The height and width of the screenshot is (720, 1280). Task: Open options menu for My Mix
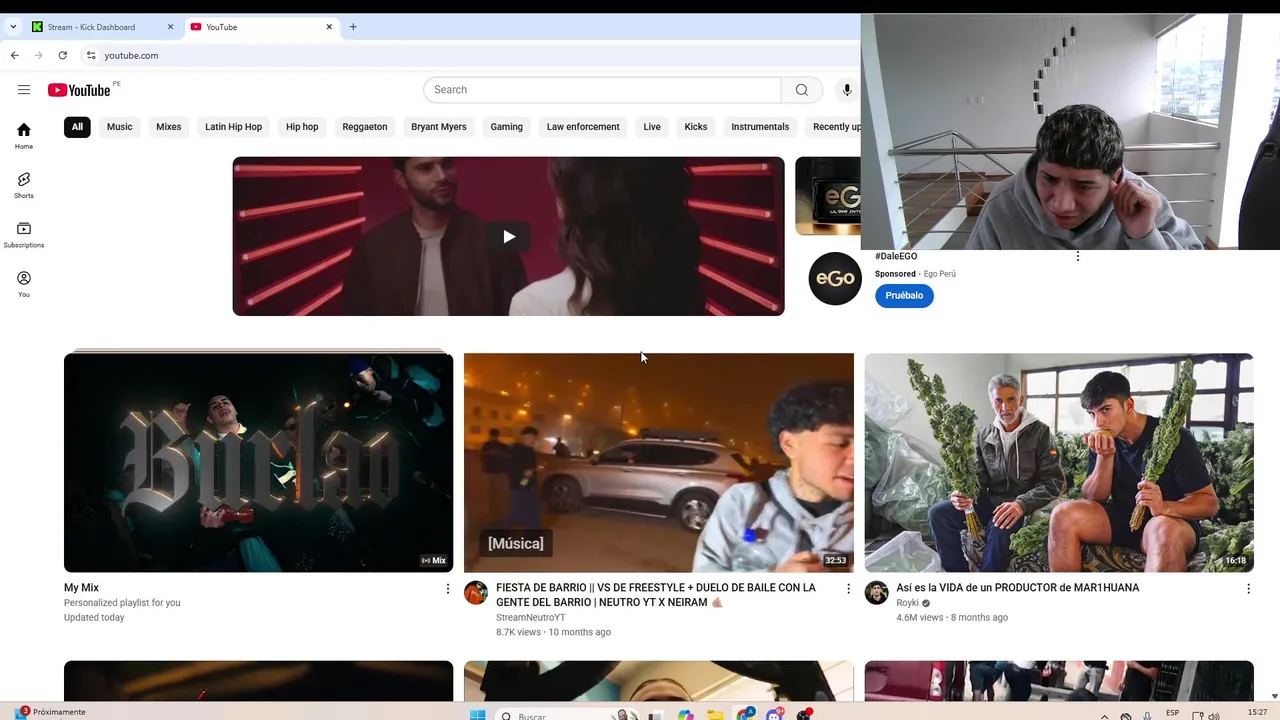tap(448, 589)
